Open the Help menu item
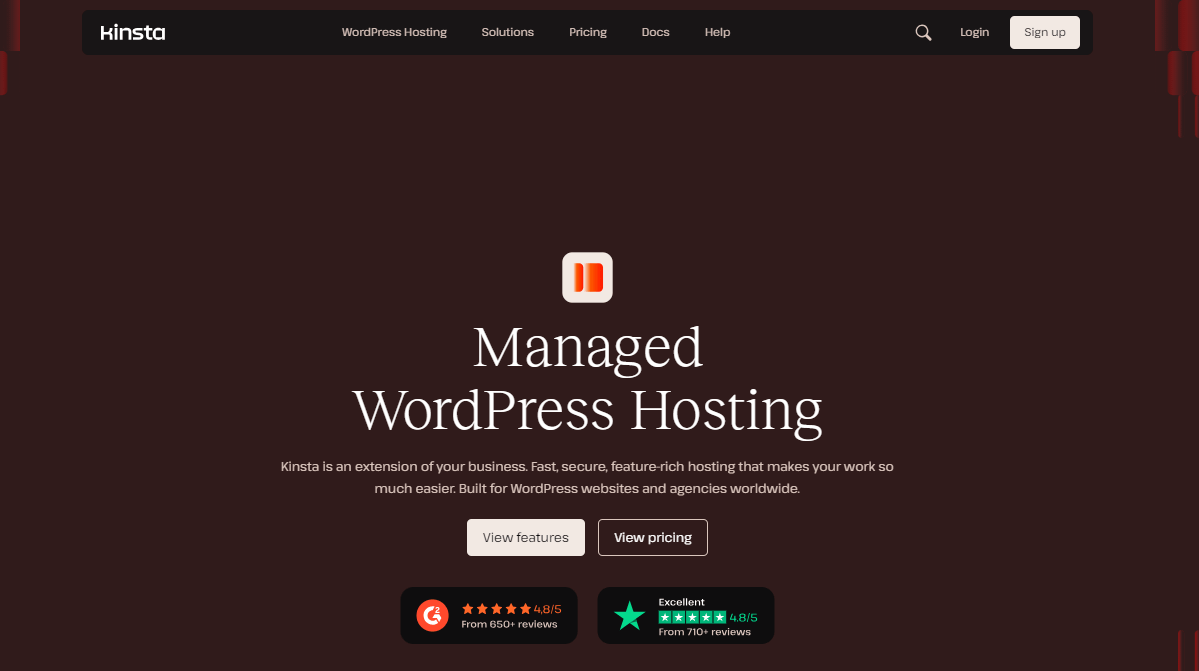Viewport: 1199px width, 671px height. 717,32
